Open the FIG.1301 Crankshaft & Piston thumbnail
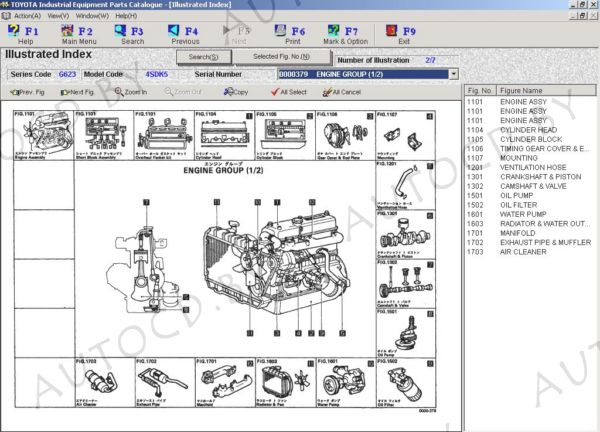 click(406, 235)
